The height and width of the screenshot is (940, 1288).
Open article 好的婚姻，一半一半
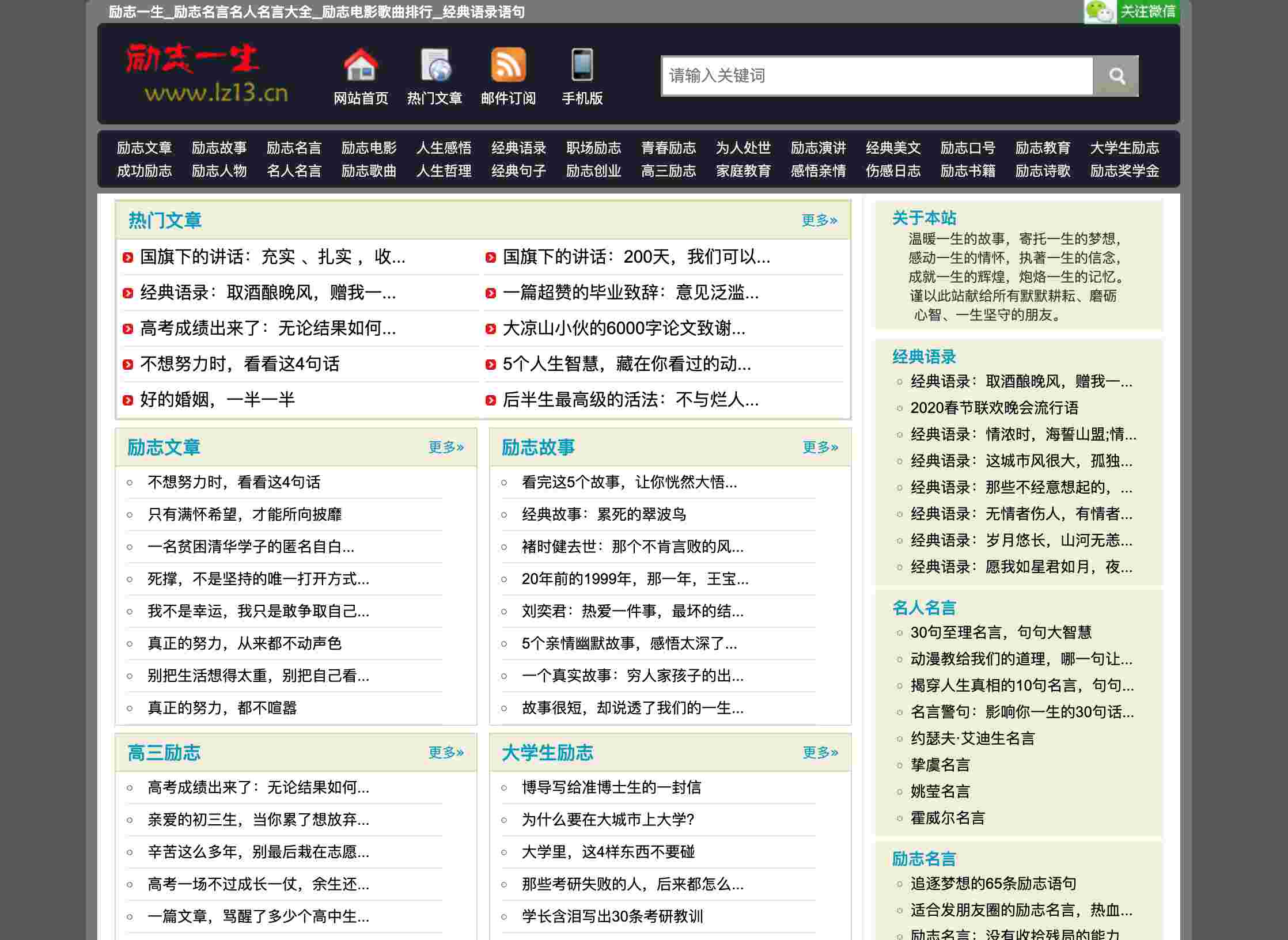tap(217, 400)
